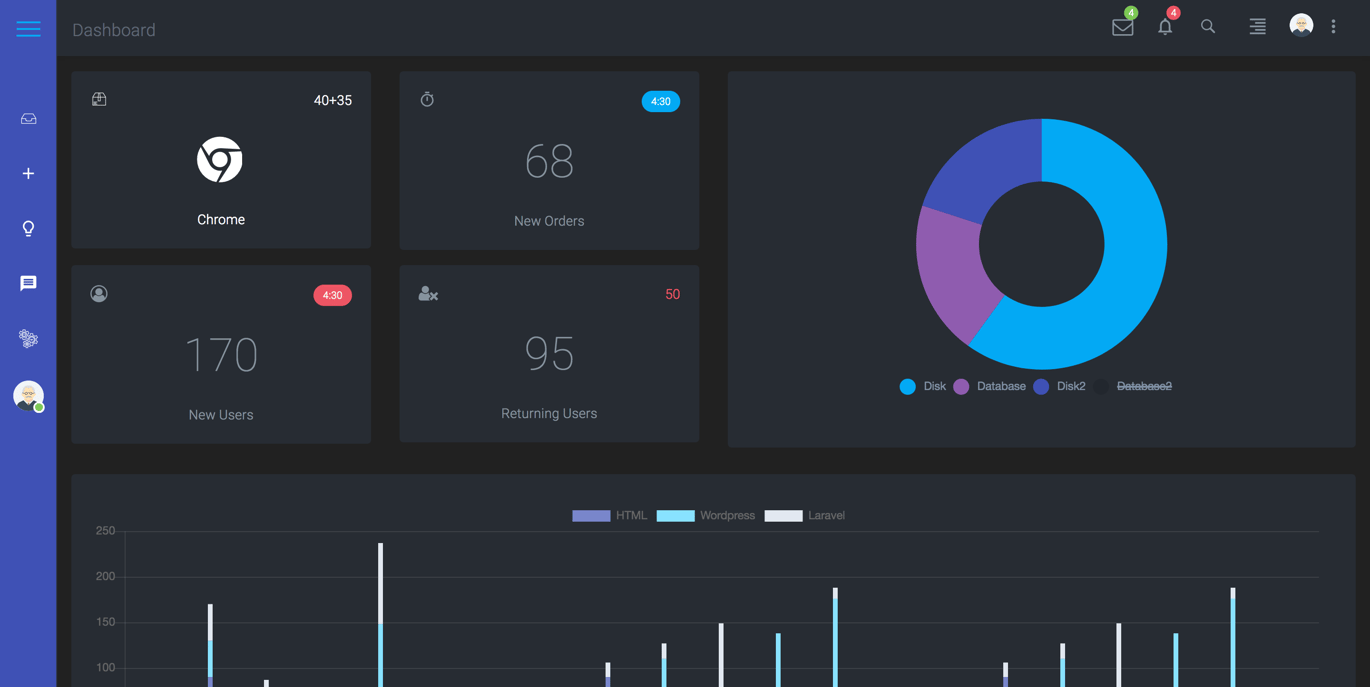Viewport: 1370px width, 687px height.
Task: Click the stopwatch icon on New Orders card
Action: point(427,99)
